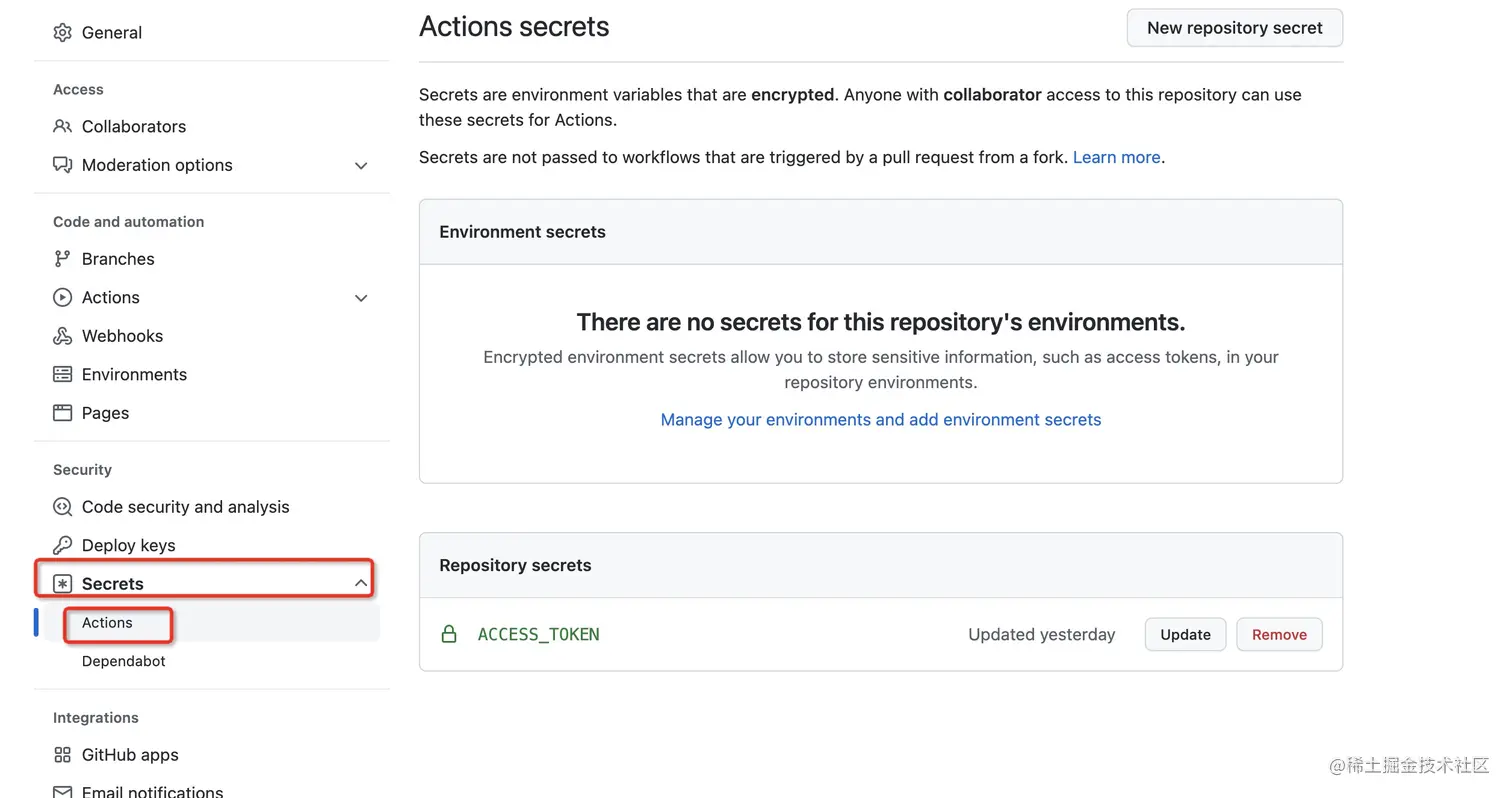1512x798 pixels.
Task: Click the lock icon beside ACCESS_TOKEN
Action: point(449,634)
